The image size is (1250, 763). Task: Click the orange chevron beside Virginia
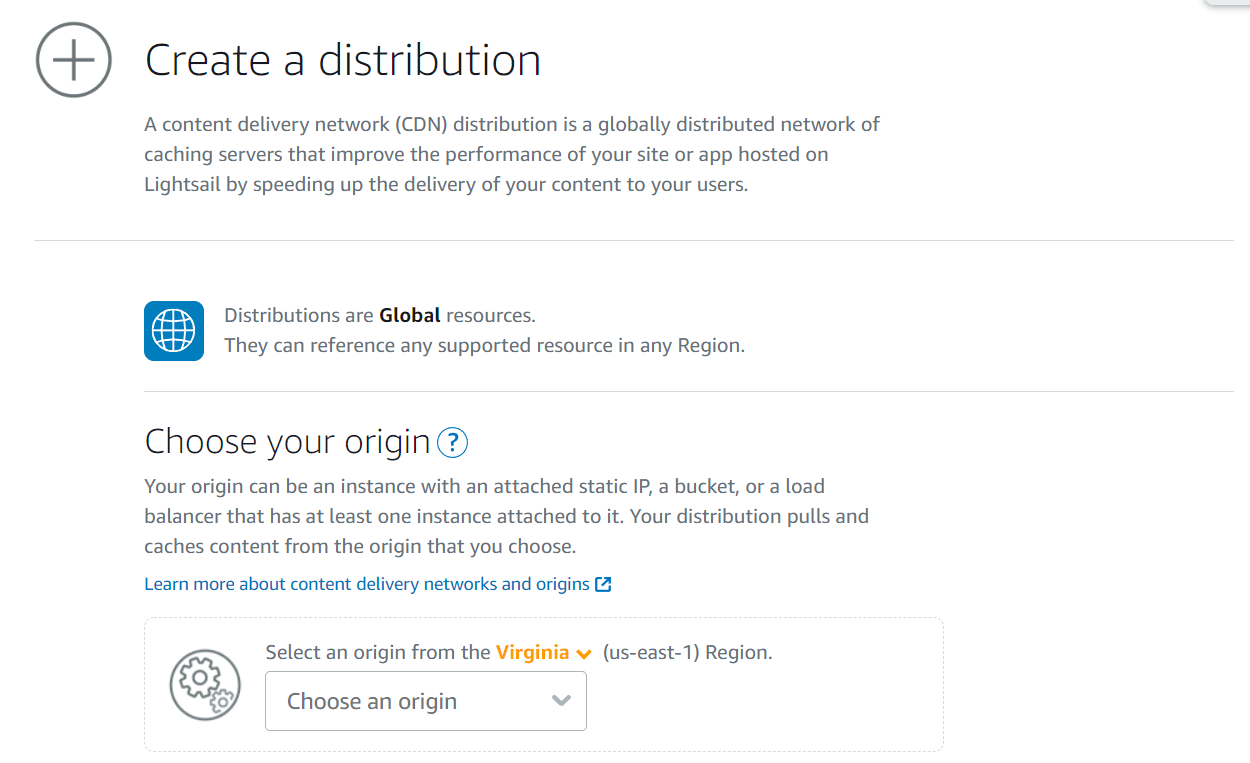pyautogui.click(x=583, y=652)
